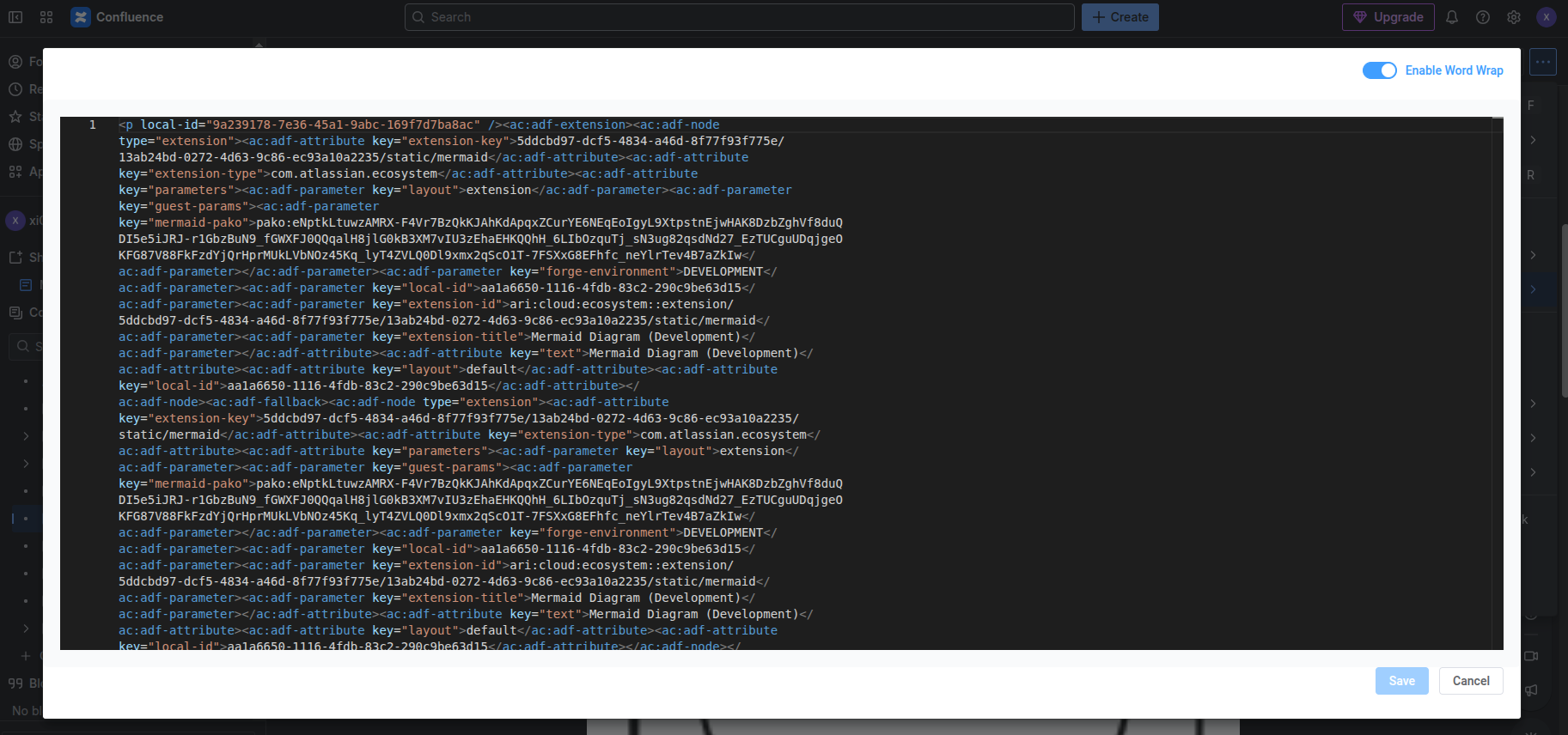Click the Apps grid icon in the sidebar
The height and width of the screenshot is (735, 1568).
coord(15,172)
